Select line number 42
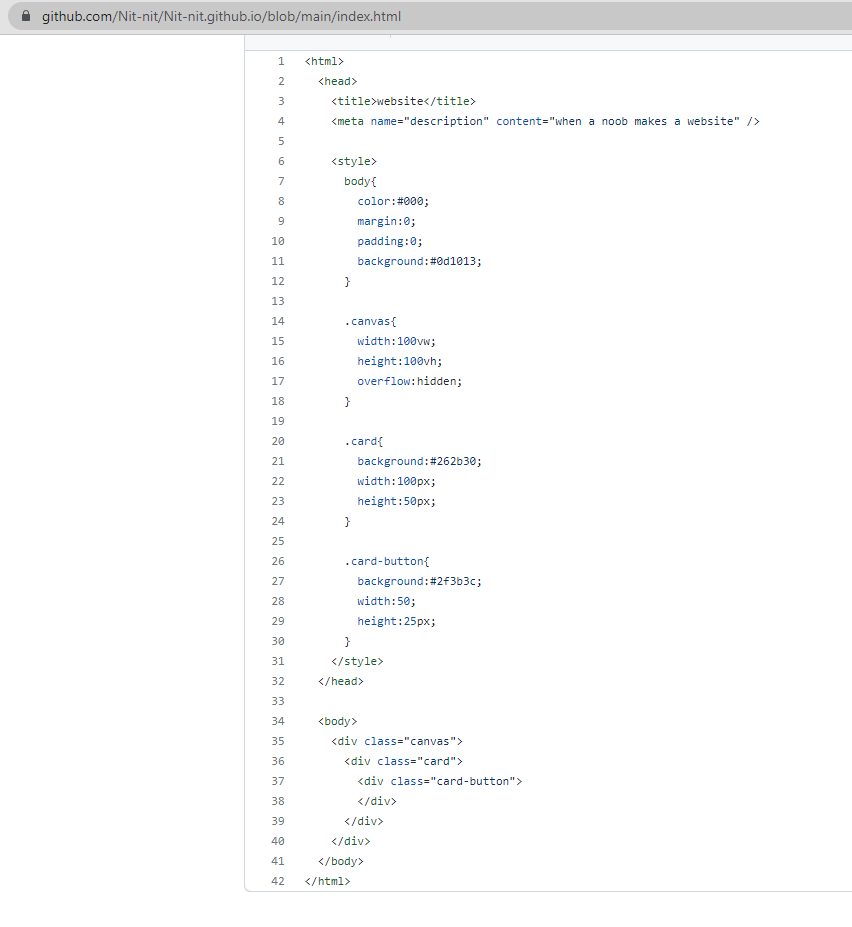Screen dimensions: 852x927 pyautogui.click(x=278, y=881)
